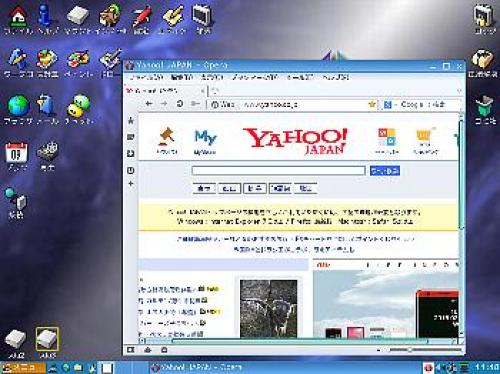The height and width of the screenshot is (374, 500).
Task: Open the View menu in Opera
Action: click(x=212, y=77)
